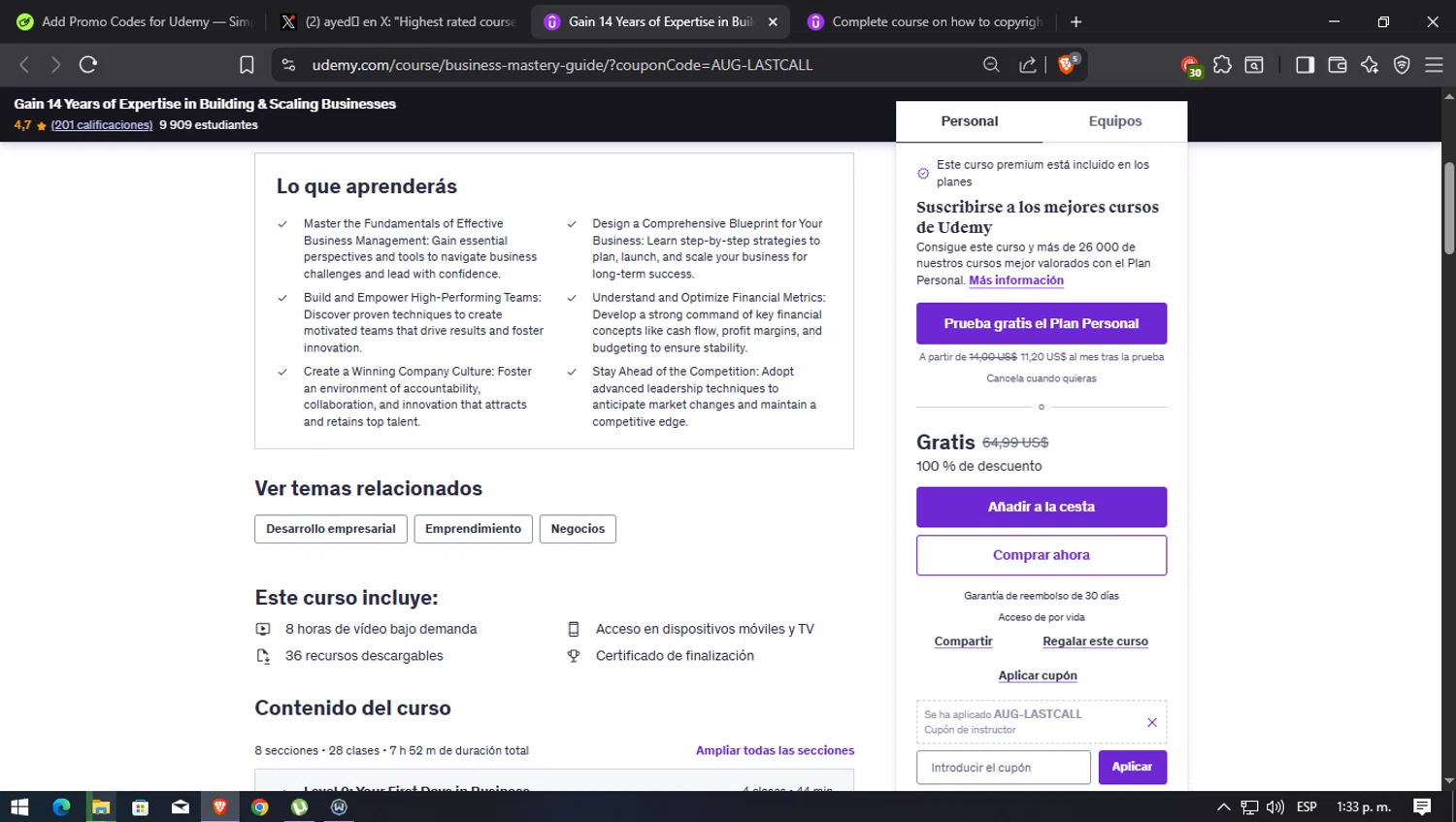The image size is (1456, 822).
Task: Click the browser back arrow
Action: coord(24,65)
